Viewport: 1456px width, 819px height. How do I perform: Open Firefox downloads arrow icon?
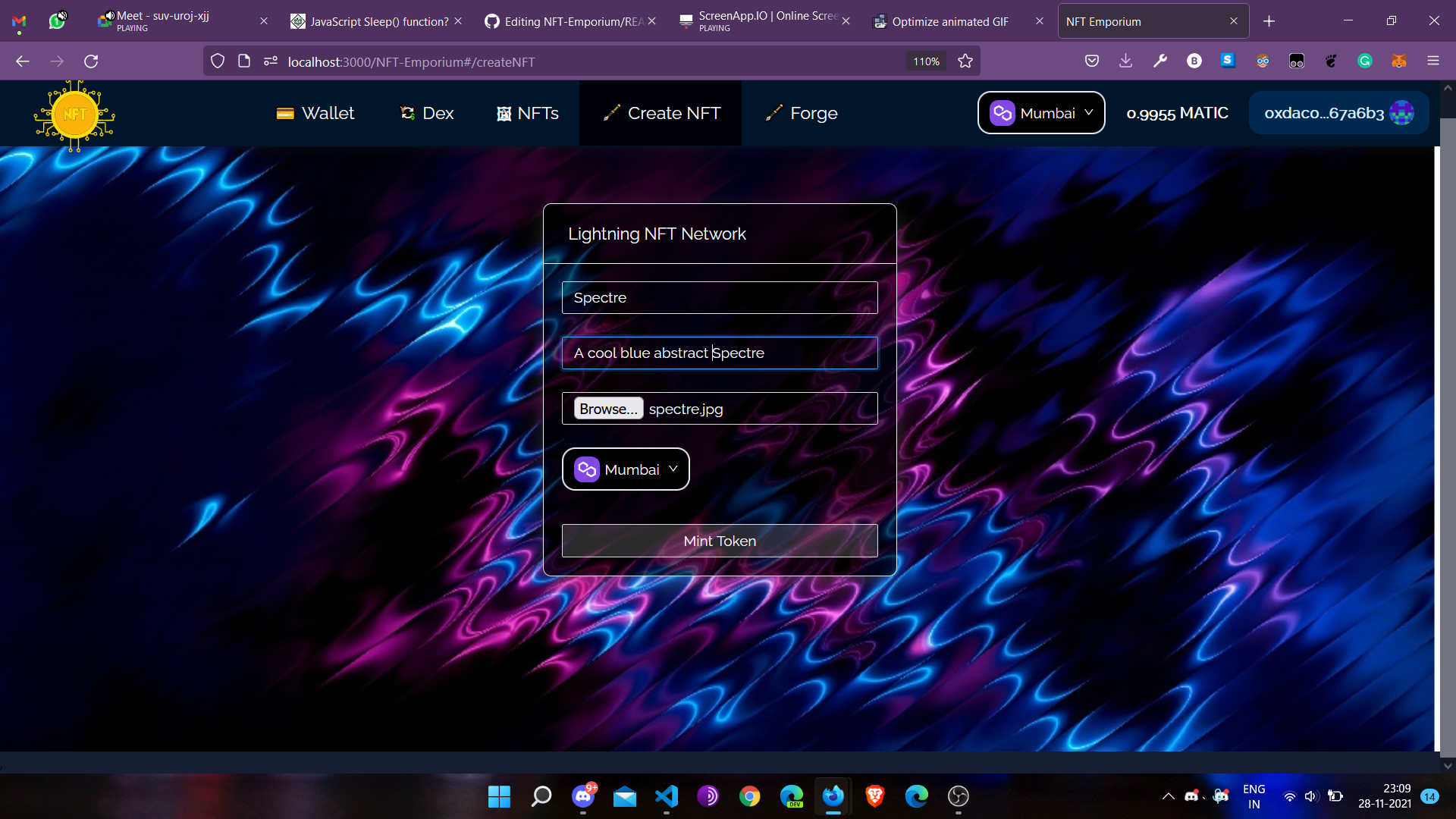(x=1125, y=61)
